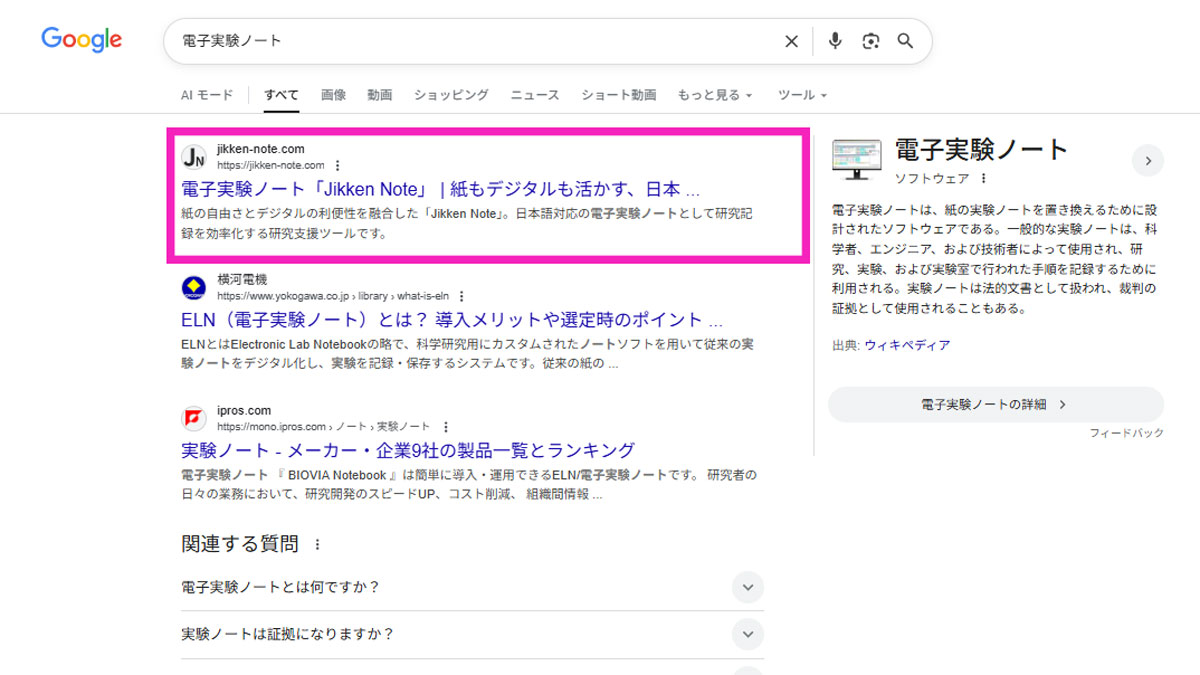Screen dimensions: 1200x675
Task: Open ELN（電子実験ノート）とは？ result link
Action: coord(452,320)
